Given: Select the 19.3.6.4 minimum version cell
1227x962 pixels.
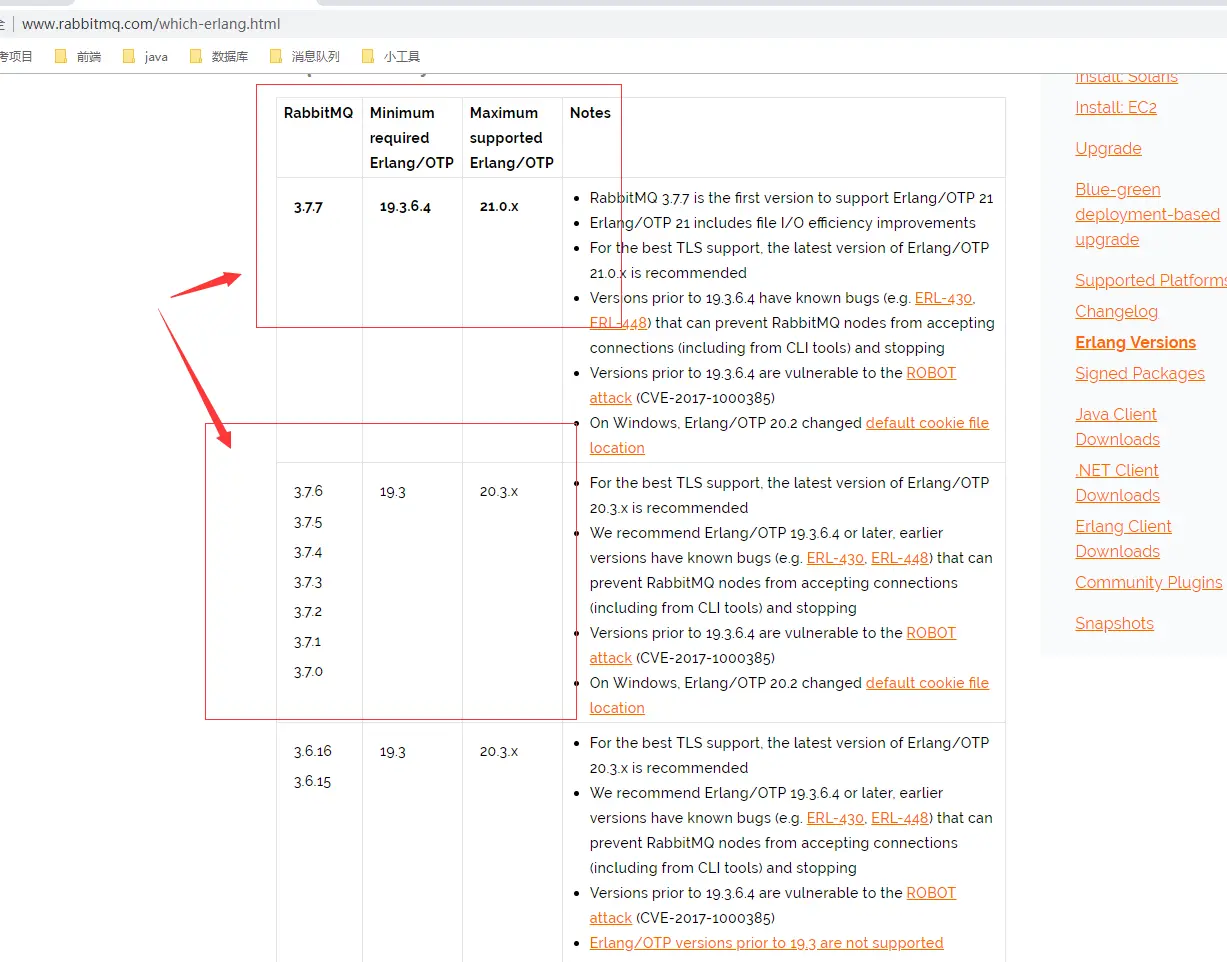Looking at the screenshot, I should [x=405, y=207].
